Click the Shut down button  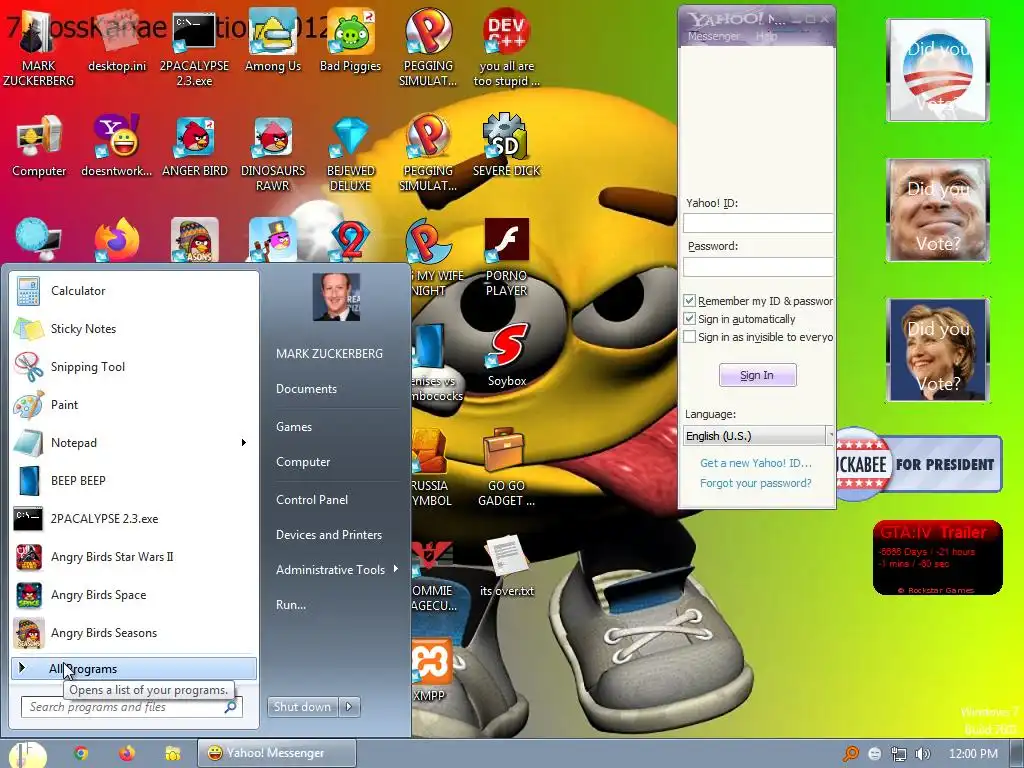point(302,707)
